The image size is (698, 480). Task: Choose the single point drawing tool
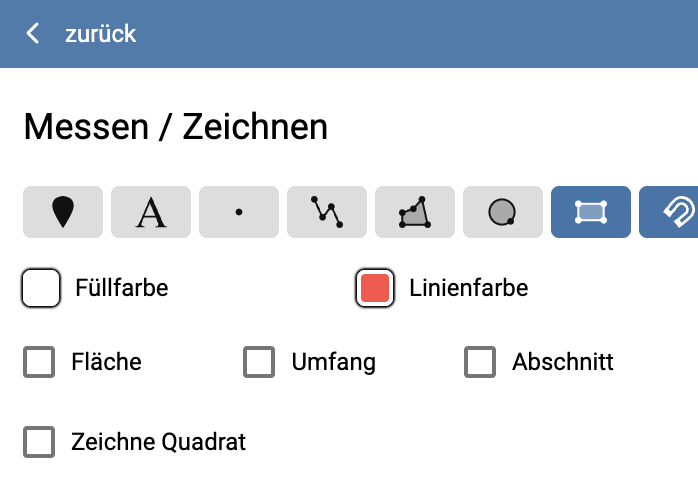(x=238, y=212)
